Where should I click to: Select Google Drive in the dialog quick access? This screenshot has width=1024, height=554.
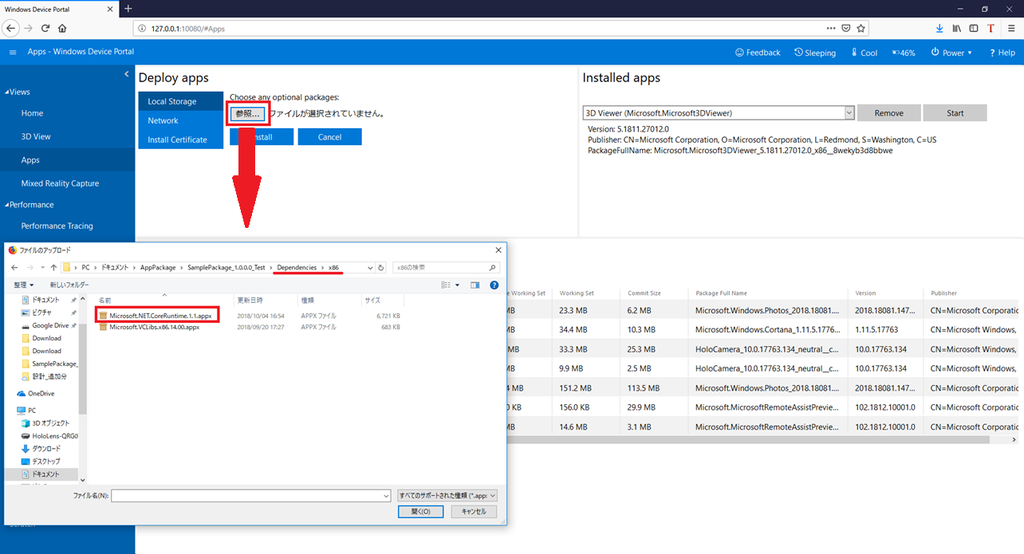click(48, 325)
